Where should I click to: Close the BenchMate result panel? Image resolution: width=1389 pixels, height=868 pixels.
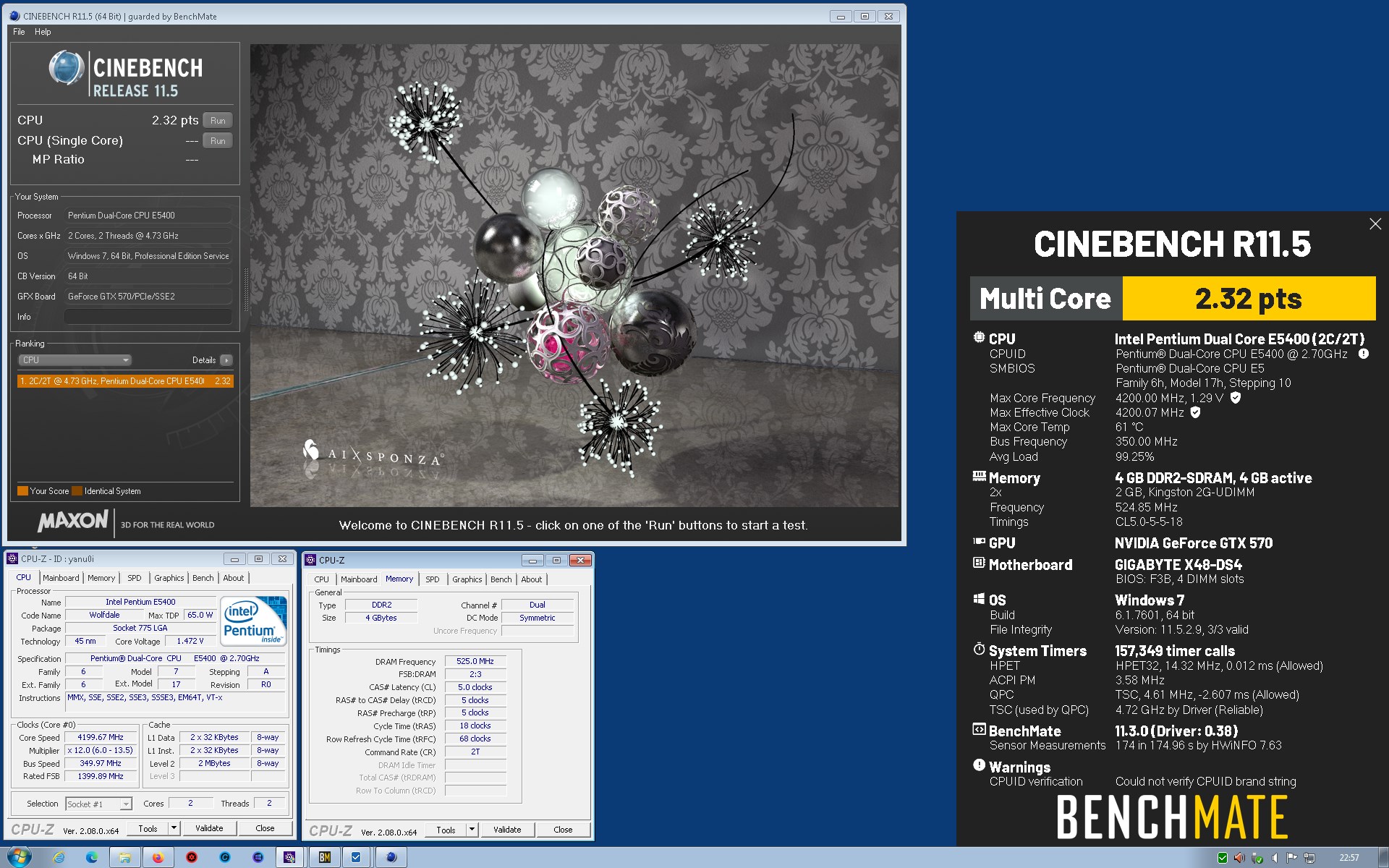tap(1375, 224)
